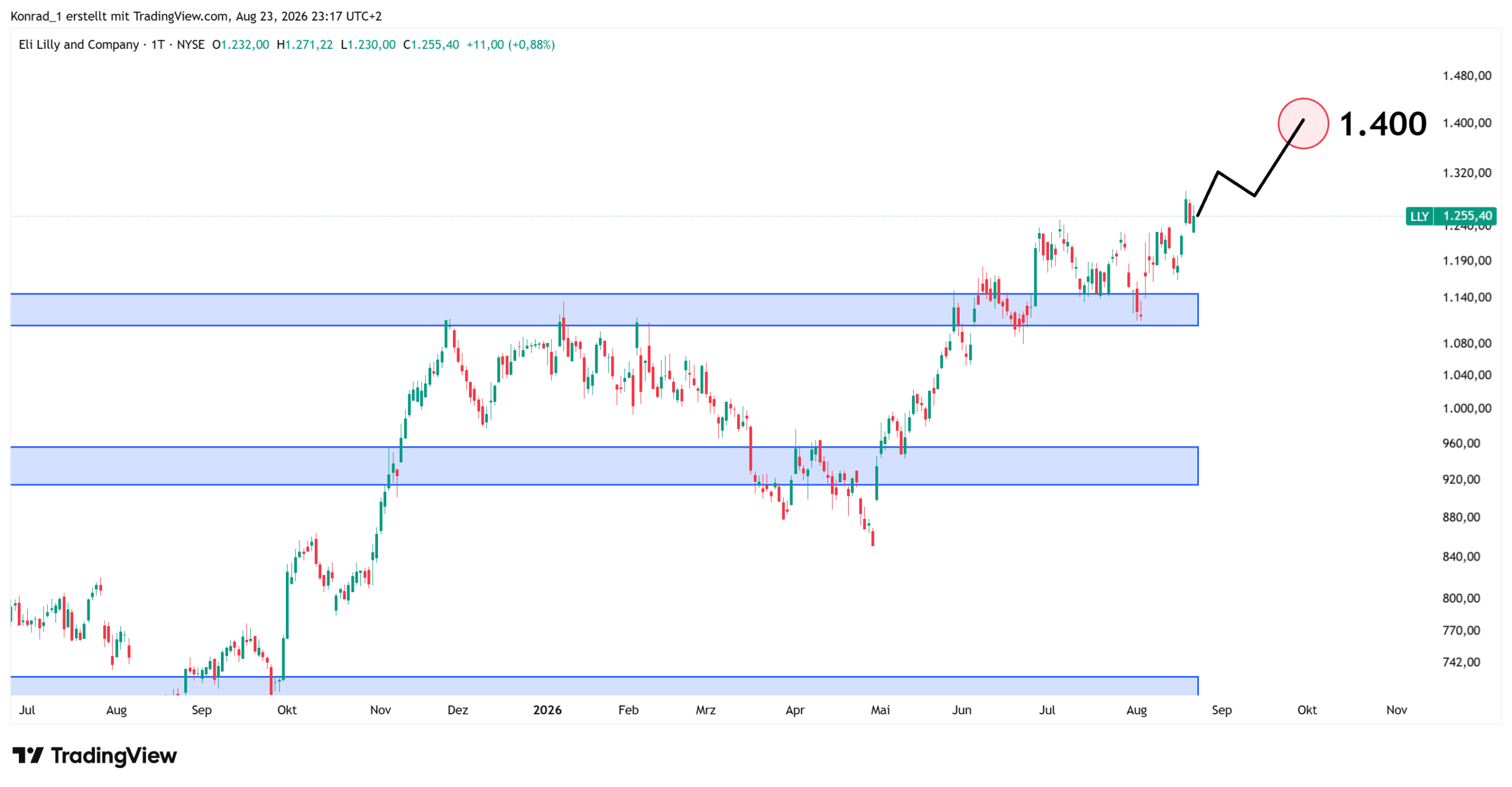Image resolution: width=1512 pixels, height=787 pixels.
Task: Click the 1.480,00 price axis label
Action: pyautogui.click(x=1467, y=76)
